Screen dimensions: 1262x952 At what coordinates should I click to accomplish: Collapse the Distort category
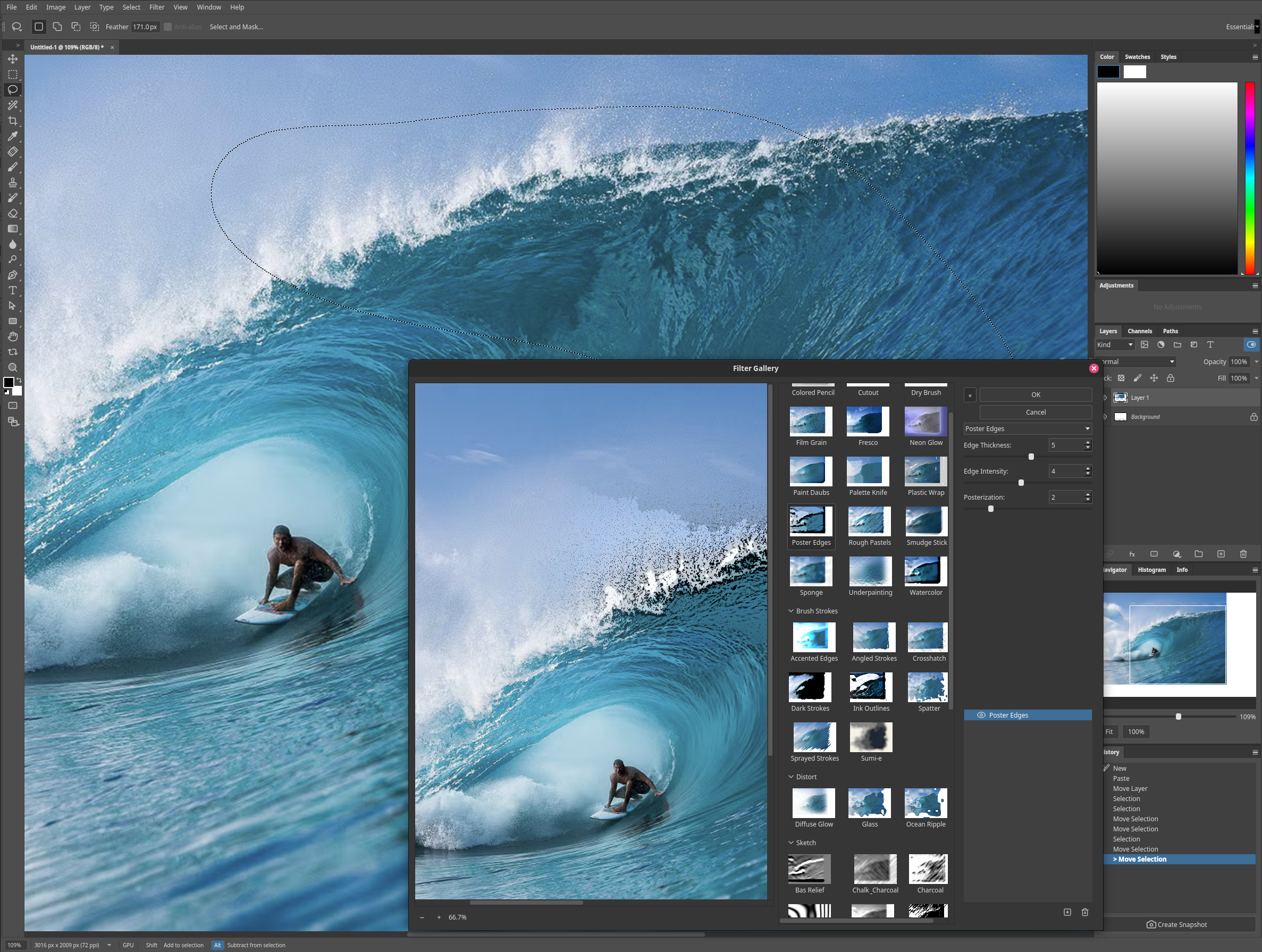[791, 777]
